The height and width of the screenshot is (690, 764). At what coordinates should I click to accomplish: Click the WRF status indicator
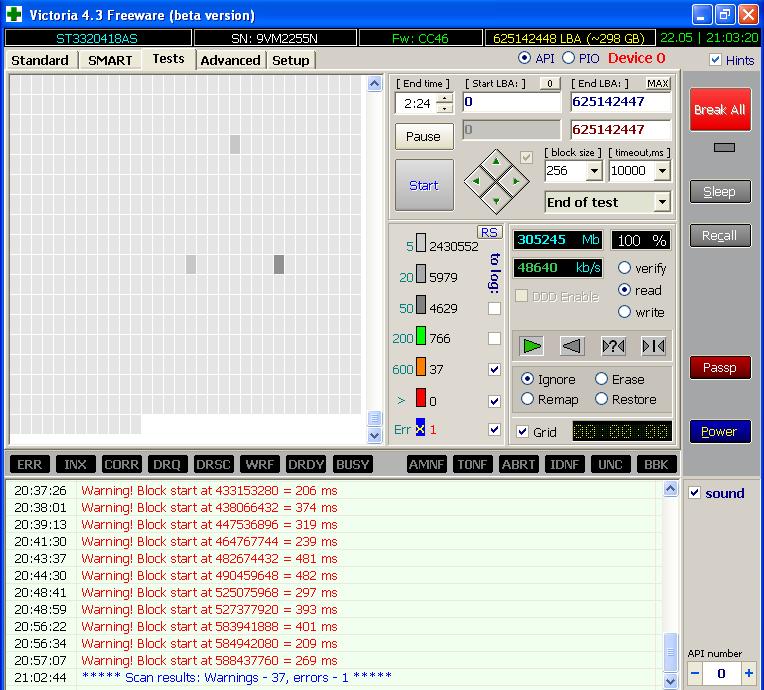coord(259,464)
